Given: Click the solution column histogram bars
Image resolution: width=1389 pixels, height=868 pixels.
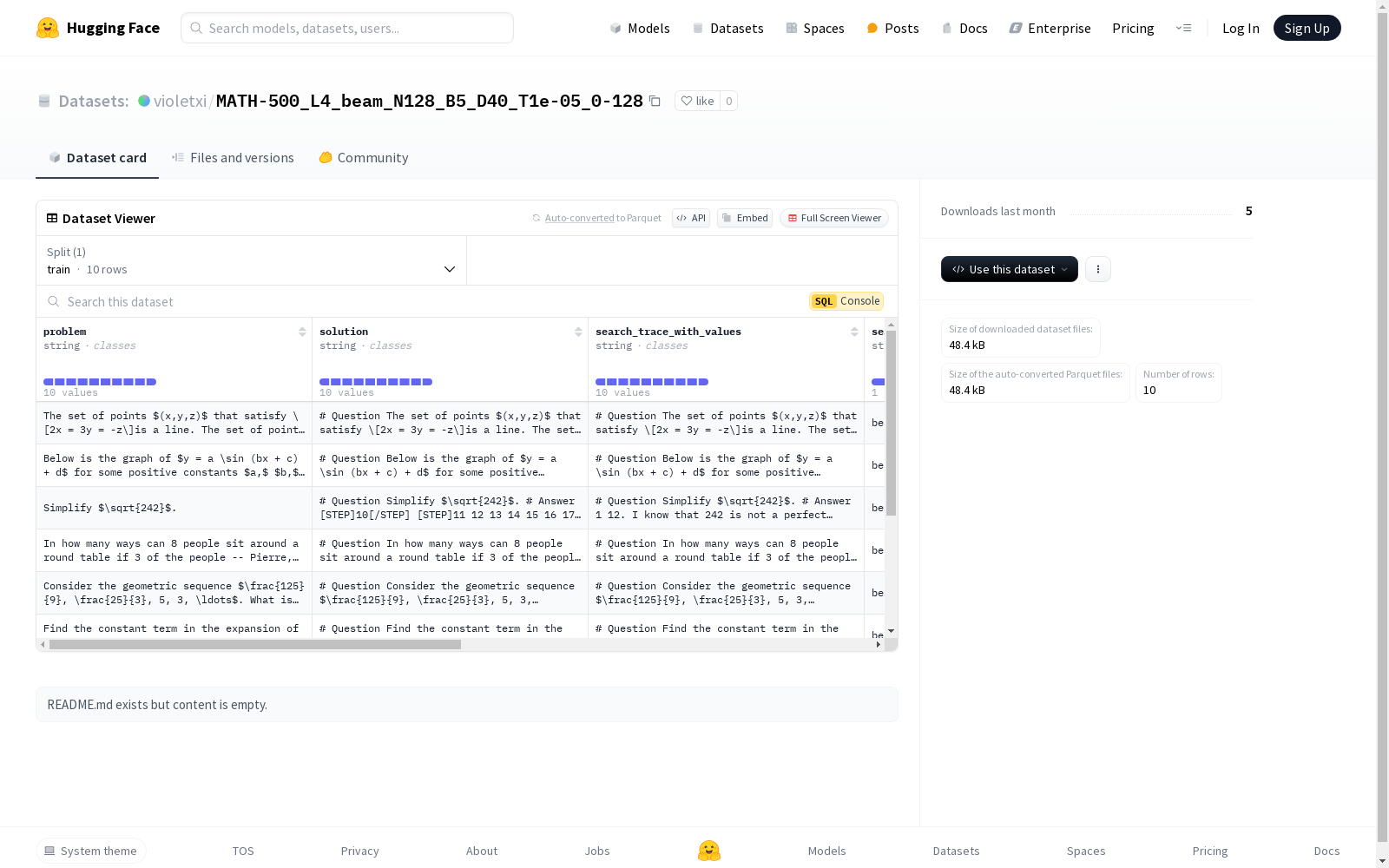Looking at the screenshot, I should pyautogui.click(x=376, y=382).
